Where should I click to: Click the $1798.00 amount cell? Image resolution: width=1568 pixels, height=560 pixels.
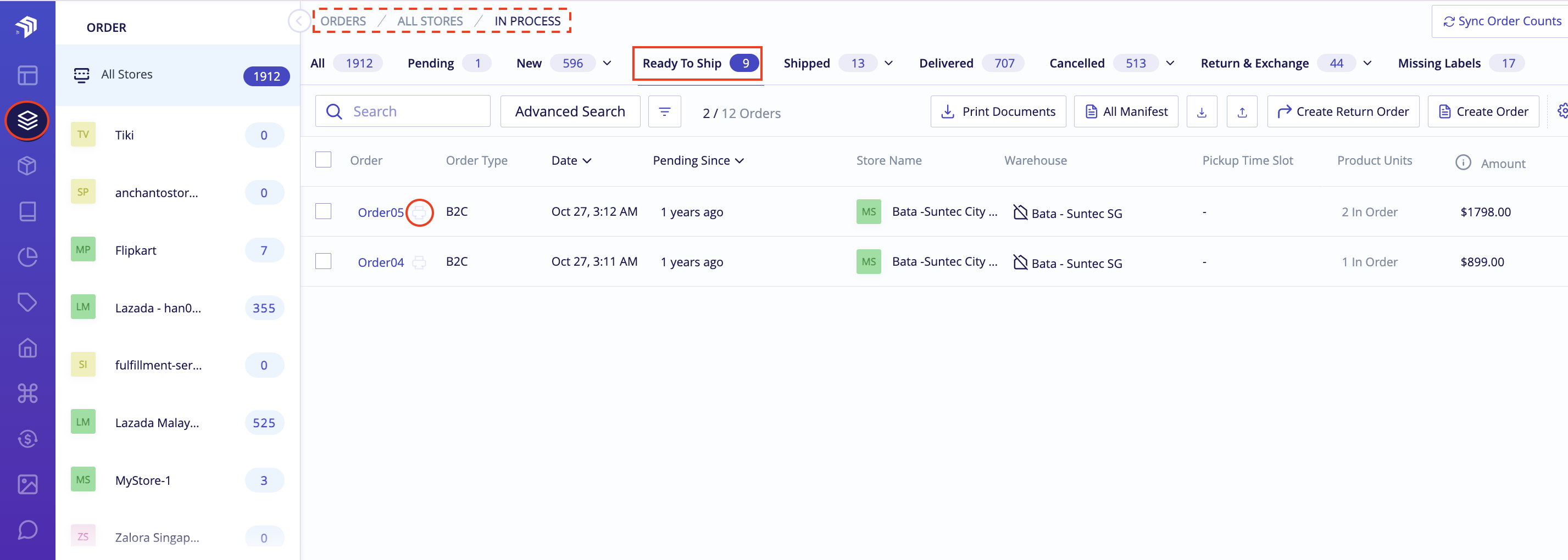pyautogui.click(x=1485, y=212)
